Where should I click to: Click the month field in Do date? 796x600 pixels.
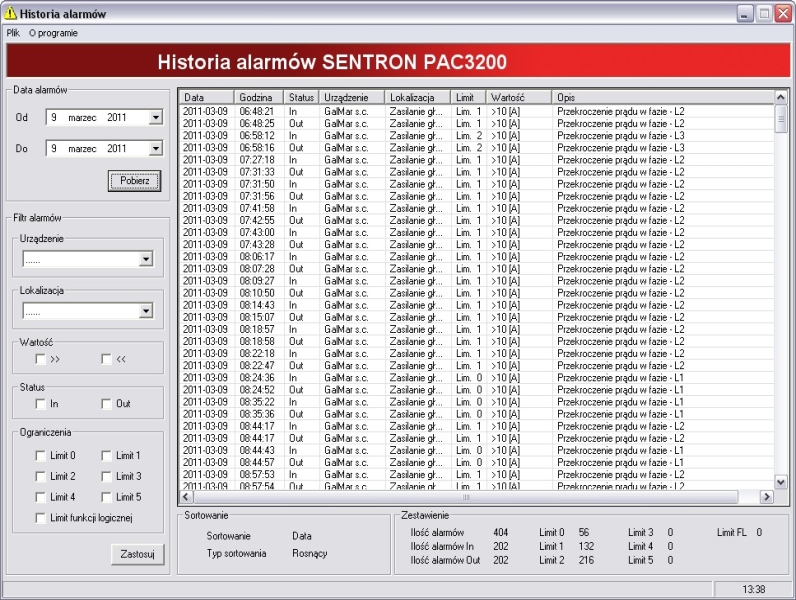click(x=82, y=149)
